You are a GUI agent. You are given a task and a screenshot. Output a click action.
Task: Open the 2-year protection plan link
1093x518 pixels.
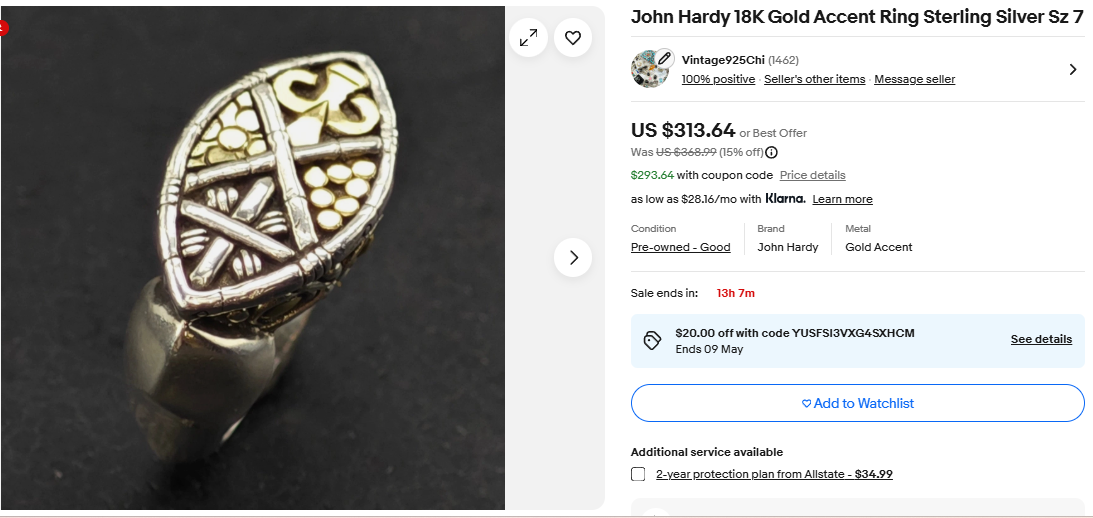pos(774,474)
